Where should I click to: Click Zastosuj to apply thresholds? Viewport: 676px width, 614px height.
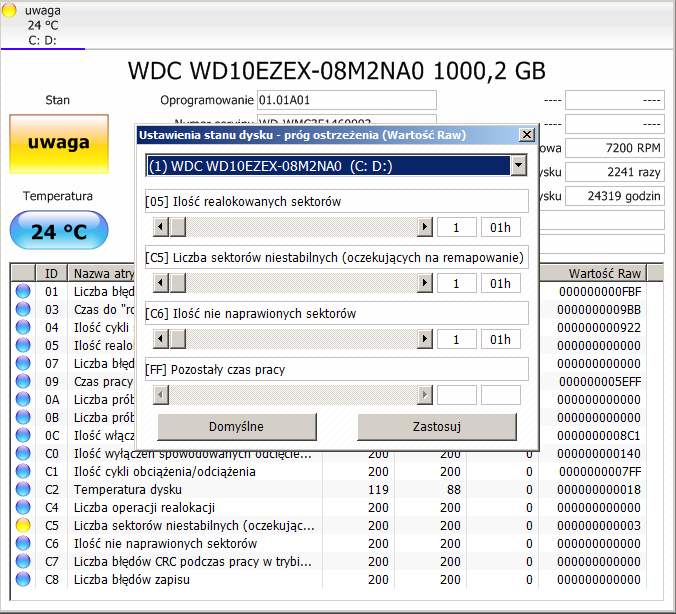click(x=437, y=427)
